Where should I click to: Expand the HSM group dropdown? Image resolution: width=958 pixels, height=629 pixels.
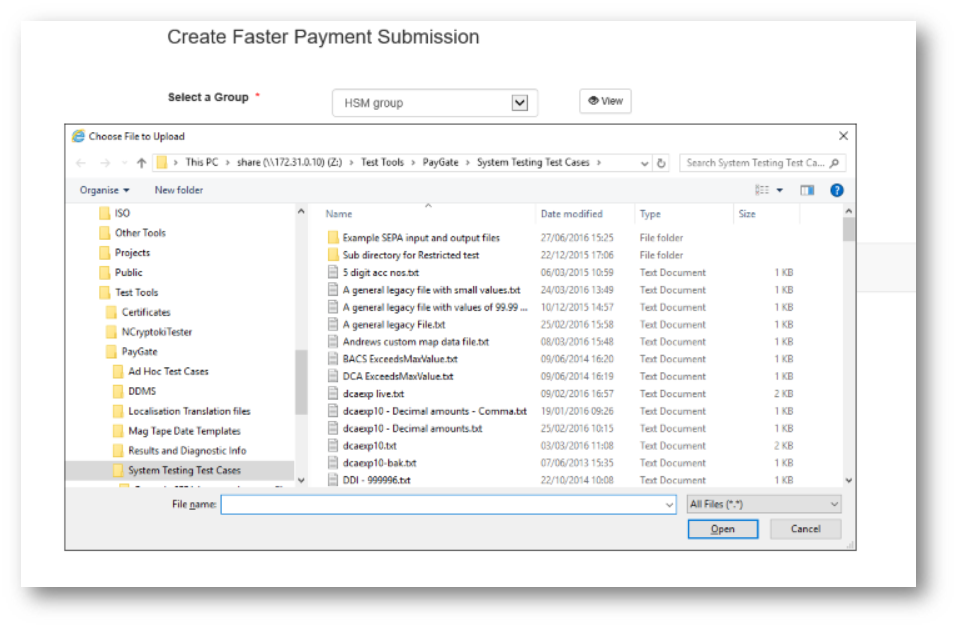coord(519,102)
